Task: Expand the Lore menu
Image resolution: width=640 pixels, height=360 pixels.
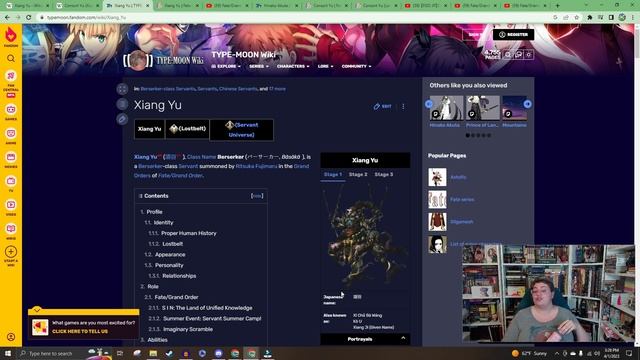Action: [x=325, y=66]
